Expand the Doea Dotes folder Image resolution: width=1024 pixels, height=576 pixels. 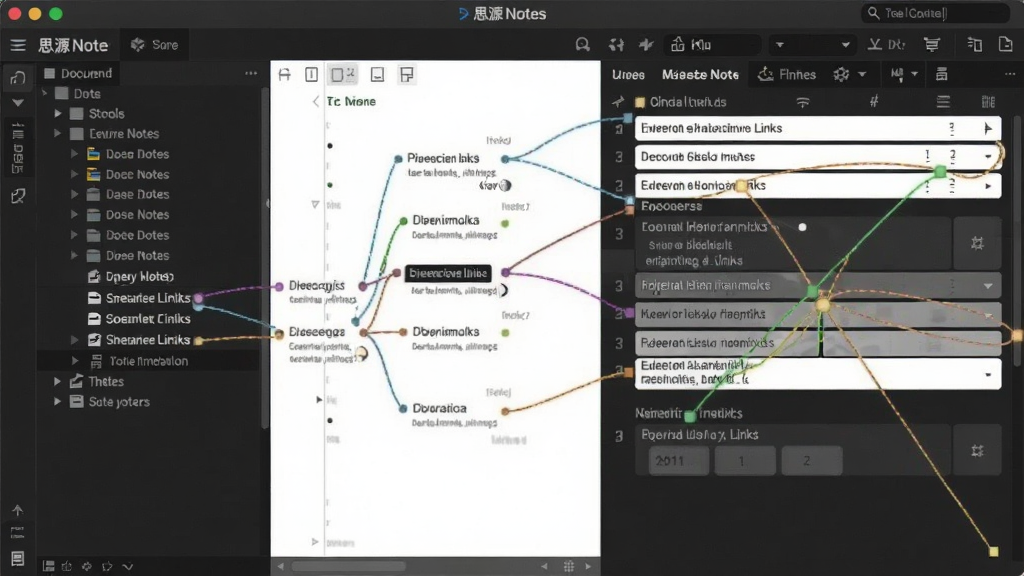click(x=74, y=154)
